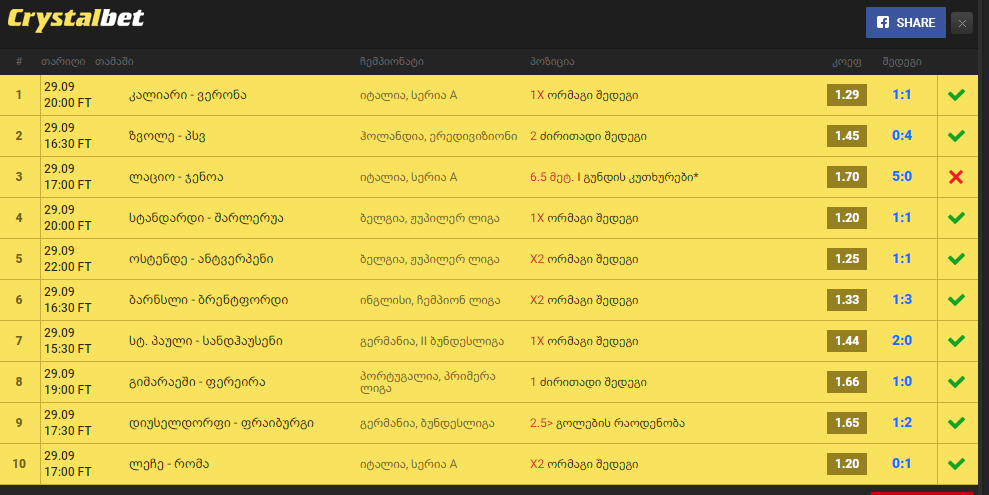Click the 1.44 odds box
Viewport: 989px width, 495px height.
[x=846, y=341]
